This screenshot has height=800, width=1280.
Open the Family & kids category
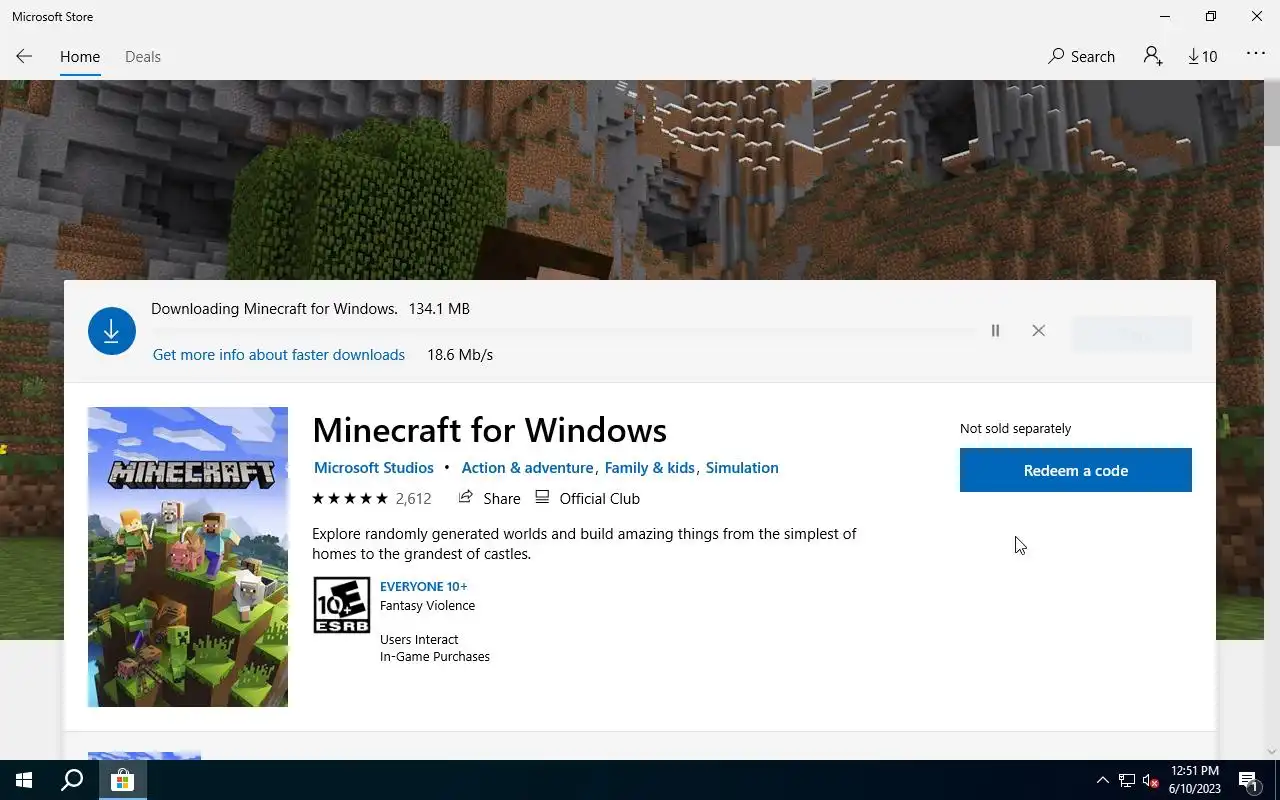click(650, 468)
